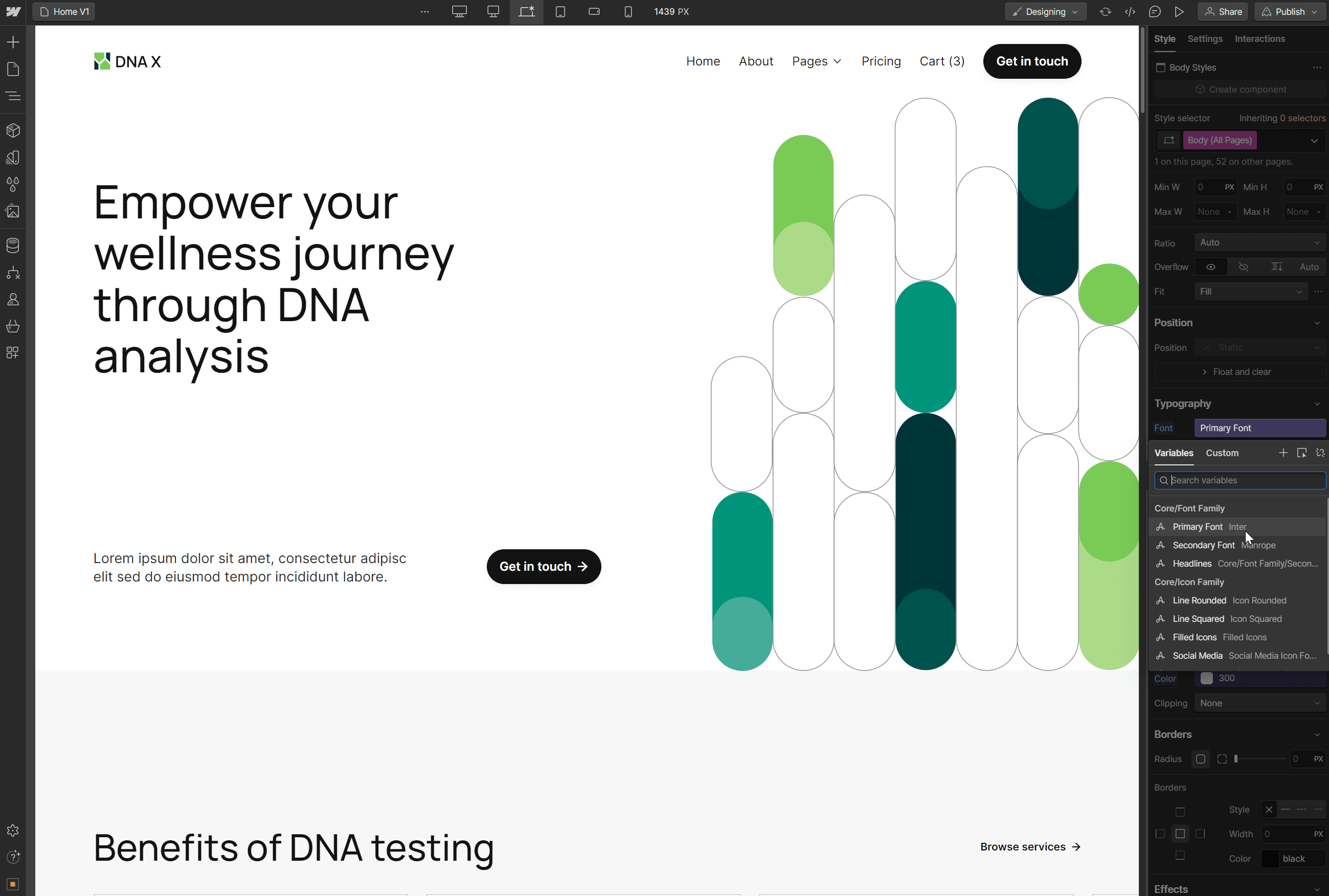Select Headlines font variable
This screenshot has width=1329, height=896.
point(1237,564)
